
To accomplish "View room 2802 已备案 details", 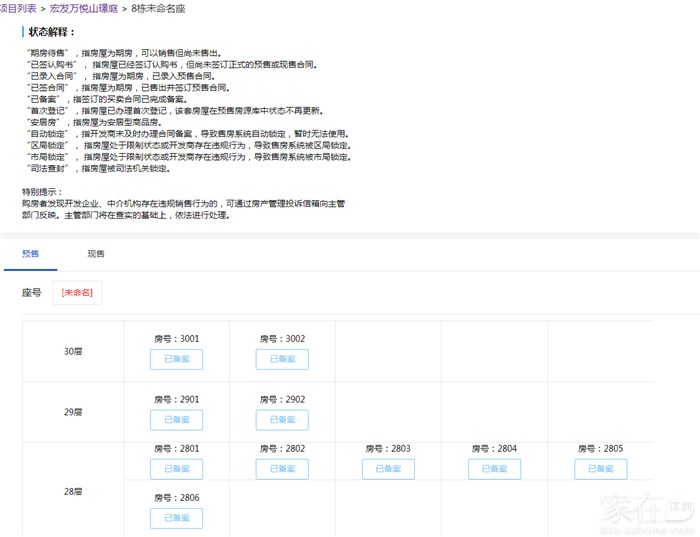I will pos(282,469).
